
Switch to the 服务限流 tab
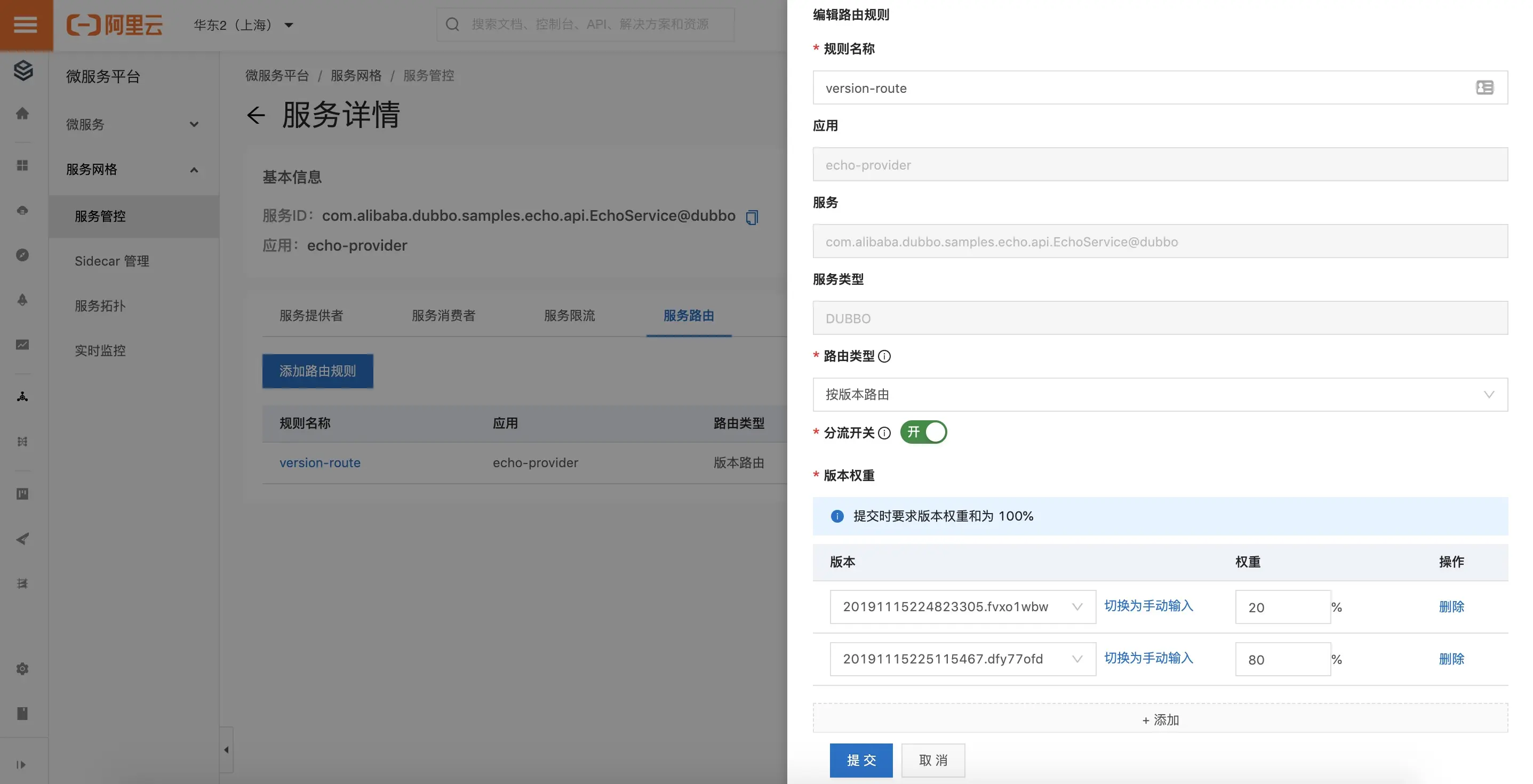(x=569, y=315)
